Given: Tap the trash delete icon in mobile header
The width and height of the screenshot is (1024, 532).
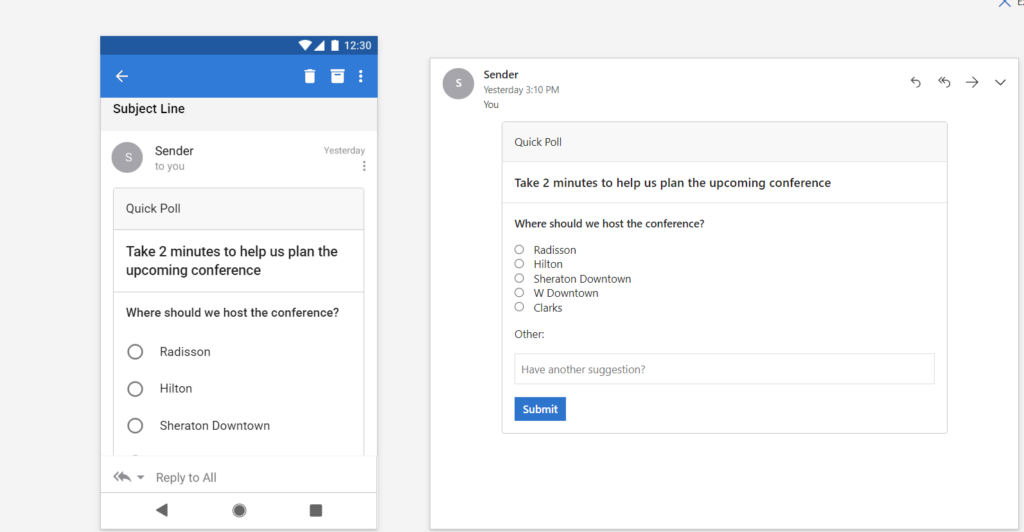Looking at the screenshot, I should (310, 76).
